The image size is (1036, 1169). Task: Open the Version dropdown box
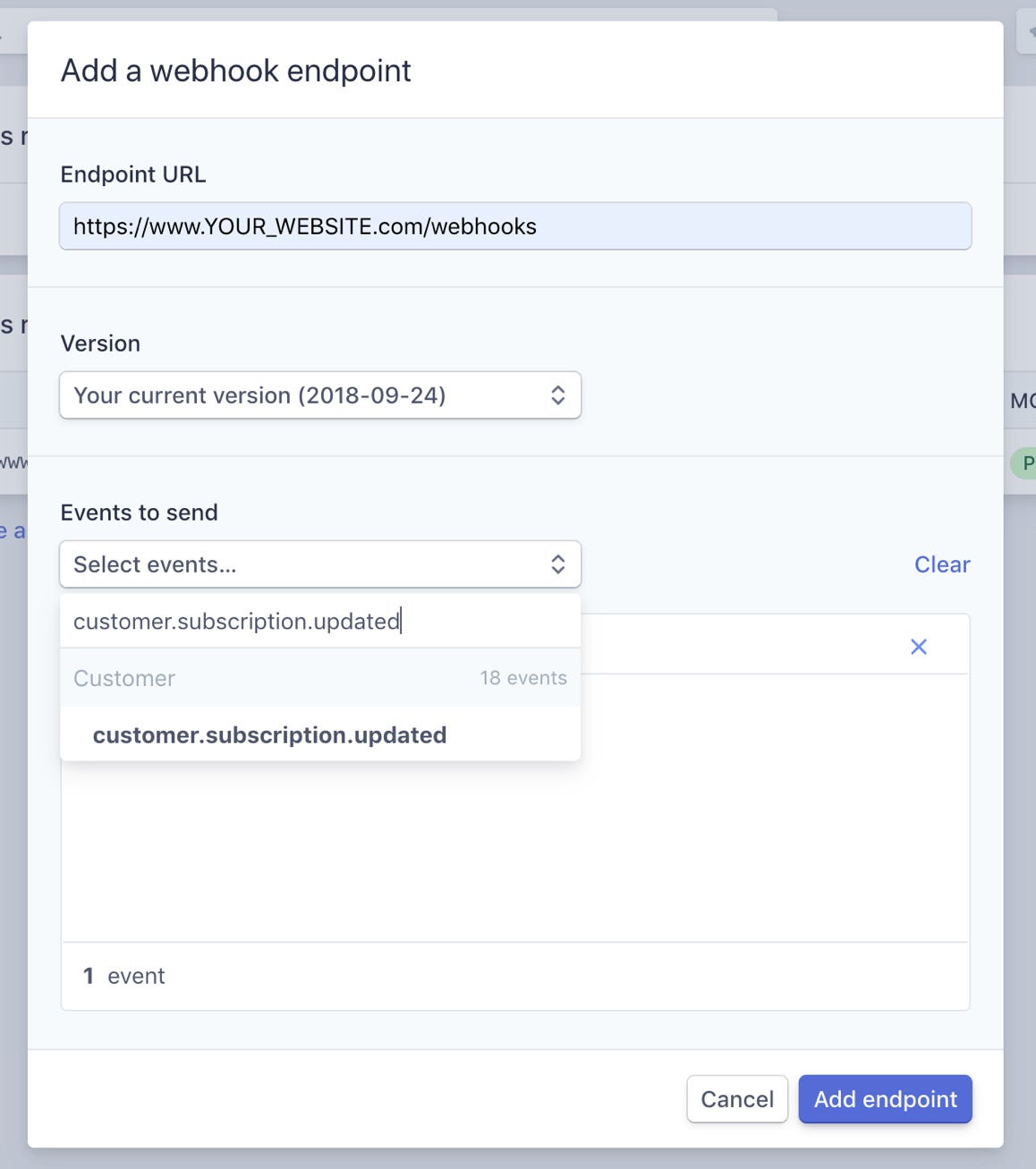[304, 395]
